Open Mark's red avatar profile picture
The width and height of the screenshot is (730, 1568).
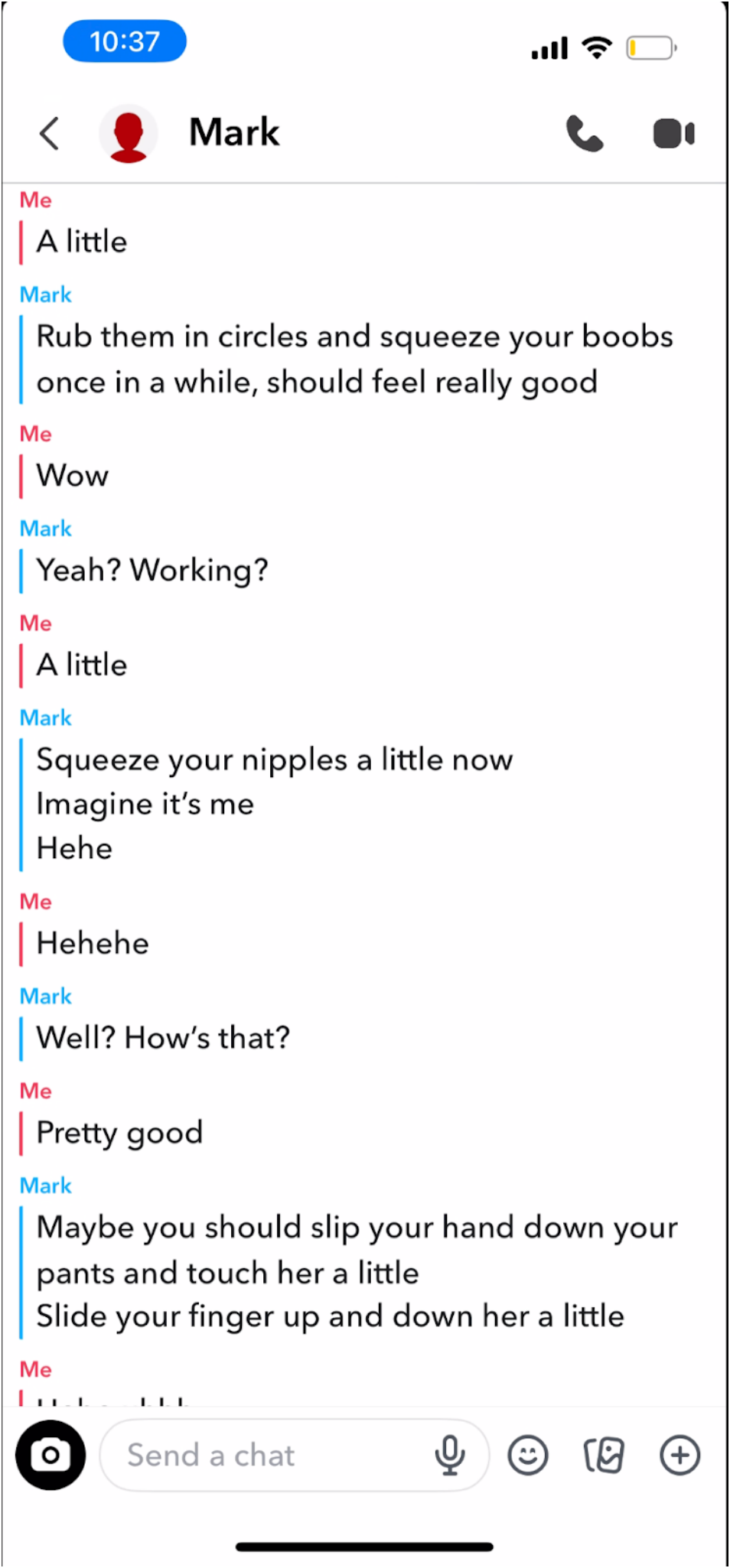129,134
